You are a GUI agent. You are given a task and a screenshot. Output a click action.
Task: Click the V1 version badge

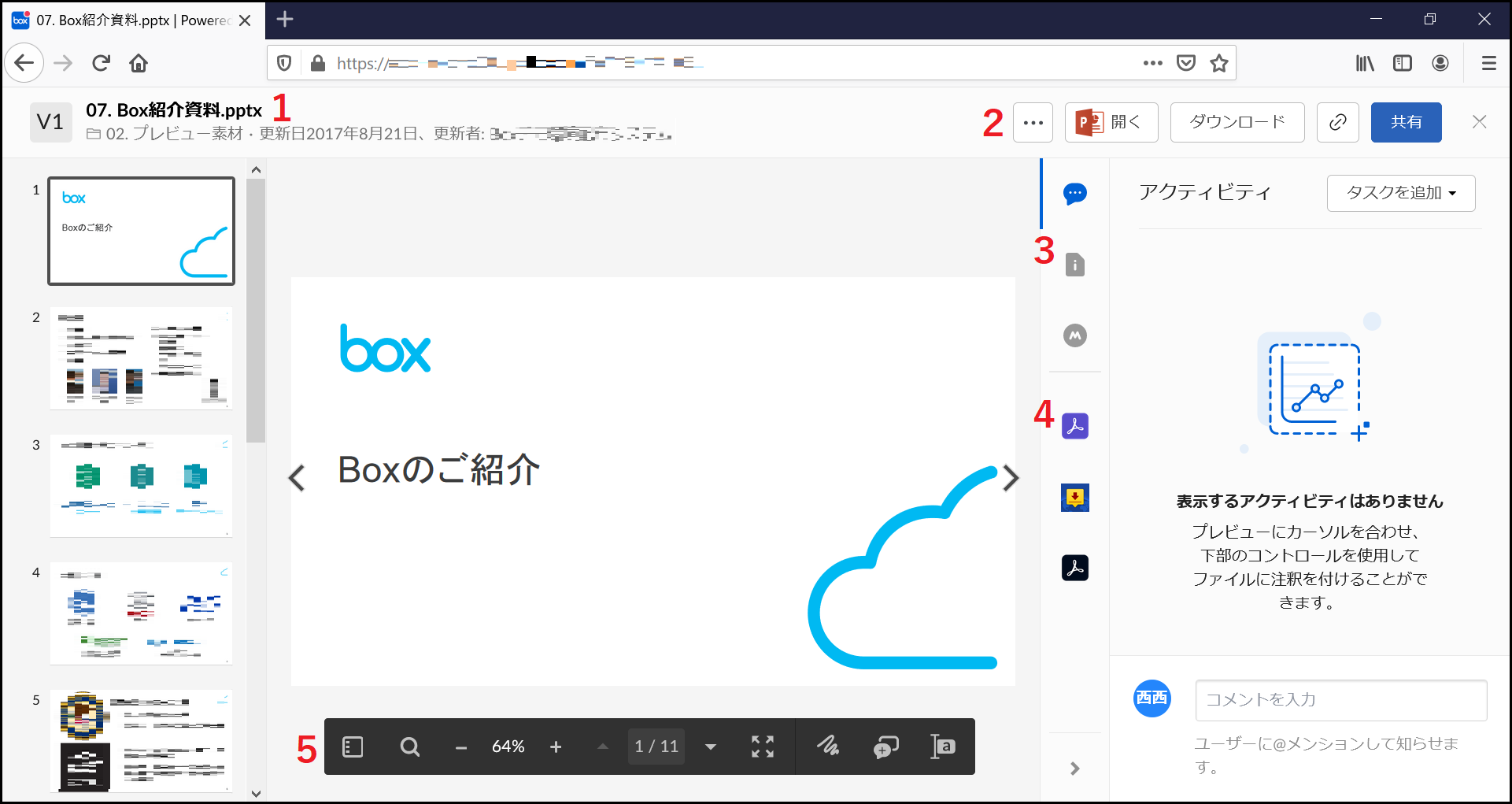point(50,122)
